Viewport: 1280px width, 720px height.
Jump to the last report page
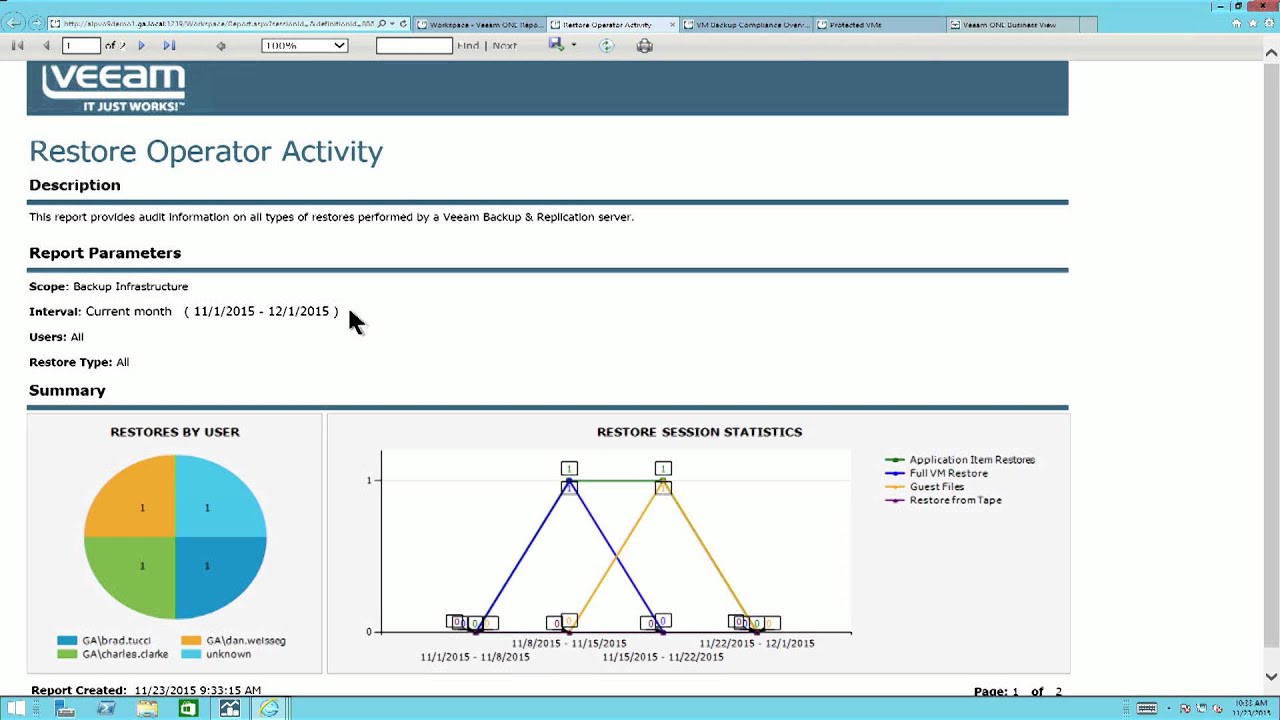coord(169,45)
